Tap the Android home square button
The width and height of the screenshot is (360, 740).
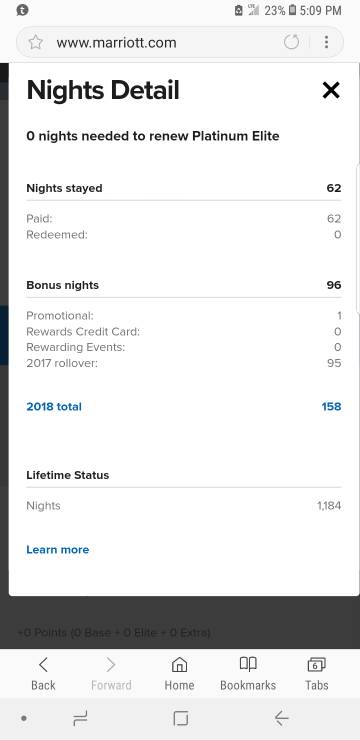180,719
